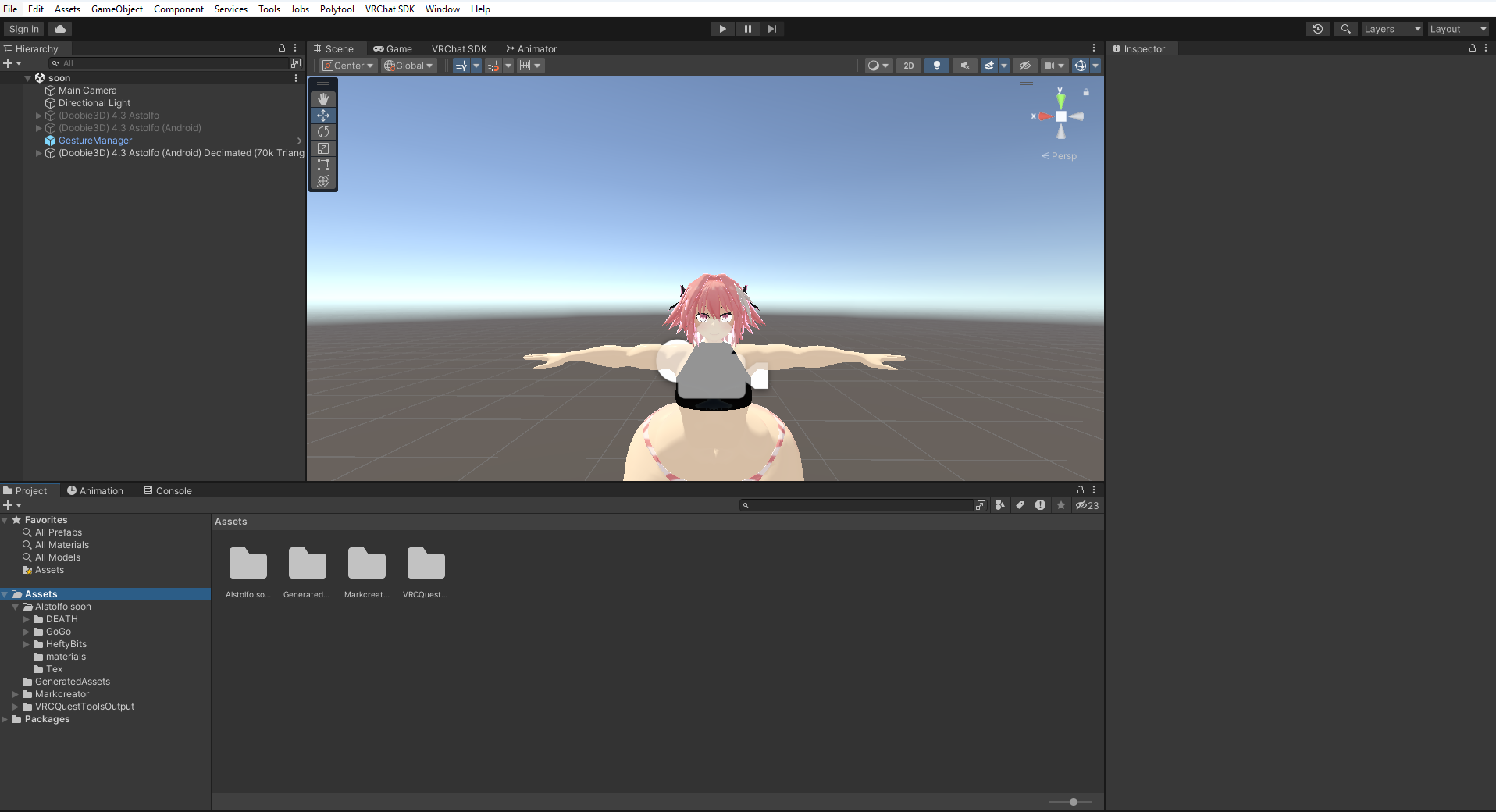Screen dimensions: 1496x812
Task: Click red X axis on orientation gizmo
Action: click(x=1044, y=116)
